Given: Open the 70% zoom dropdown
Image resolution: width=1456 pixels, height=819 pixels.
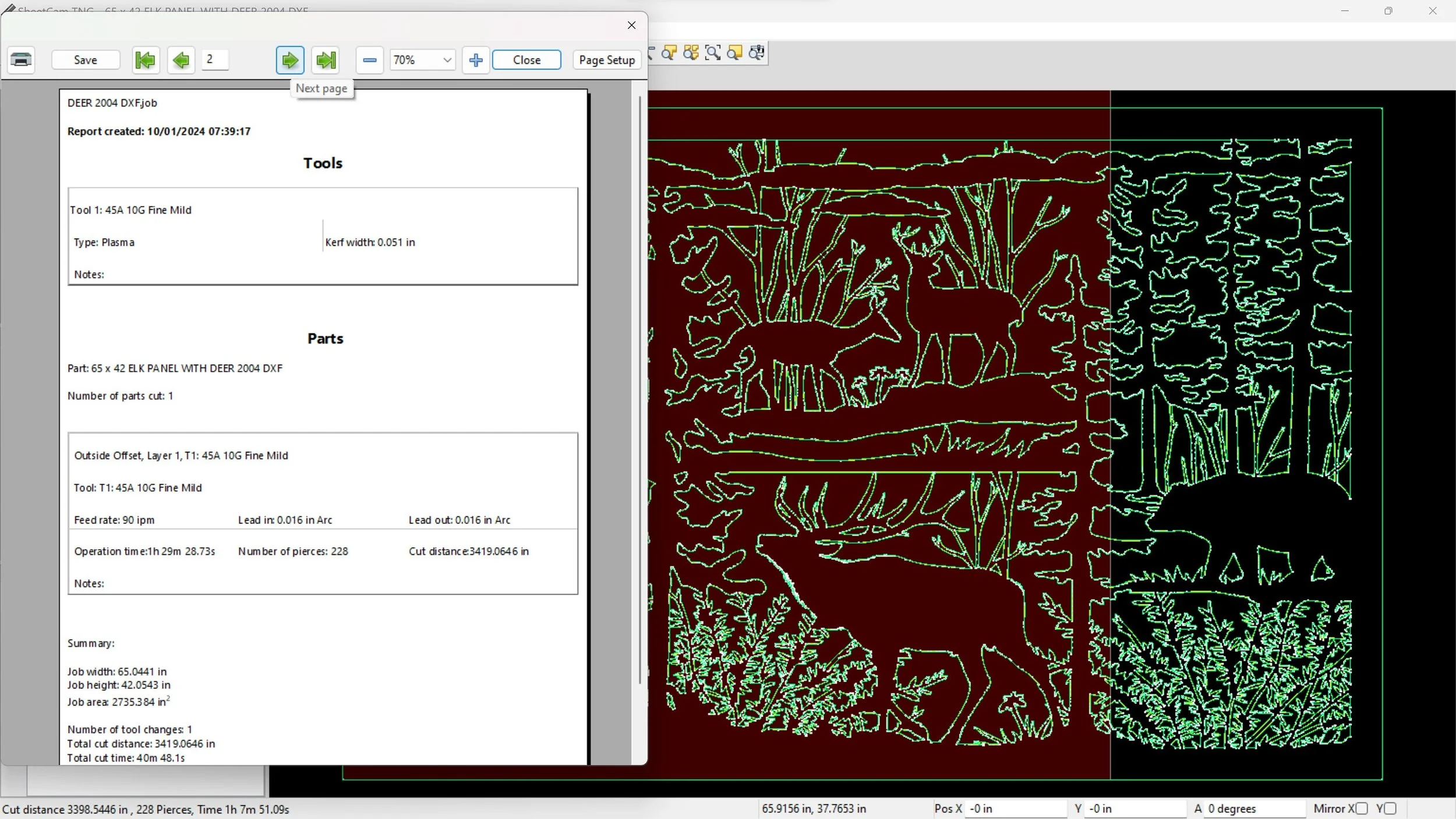Looking at the screenshot, I should click(x=422, y=59).
